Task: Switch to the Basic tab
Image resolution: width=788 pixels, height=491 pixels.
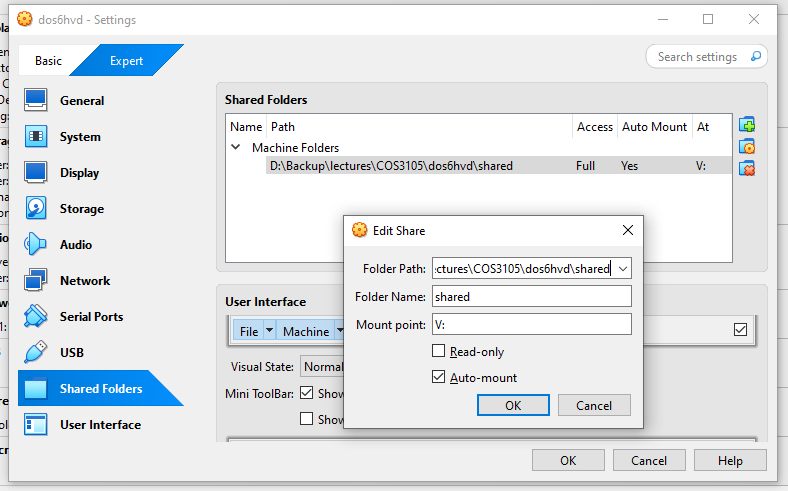Action: coord(48,61)
